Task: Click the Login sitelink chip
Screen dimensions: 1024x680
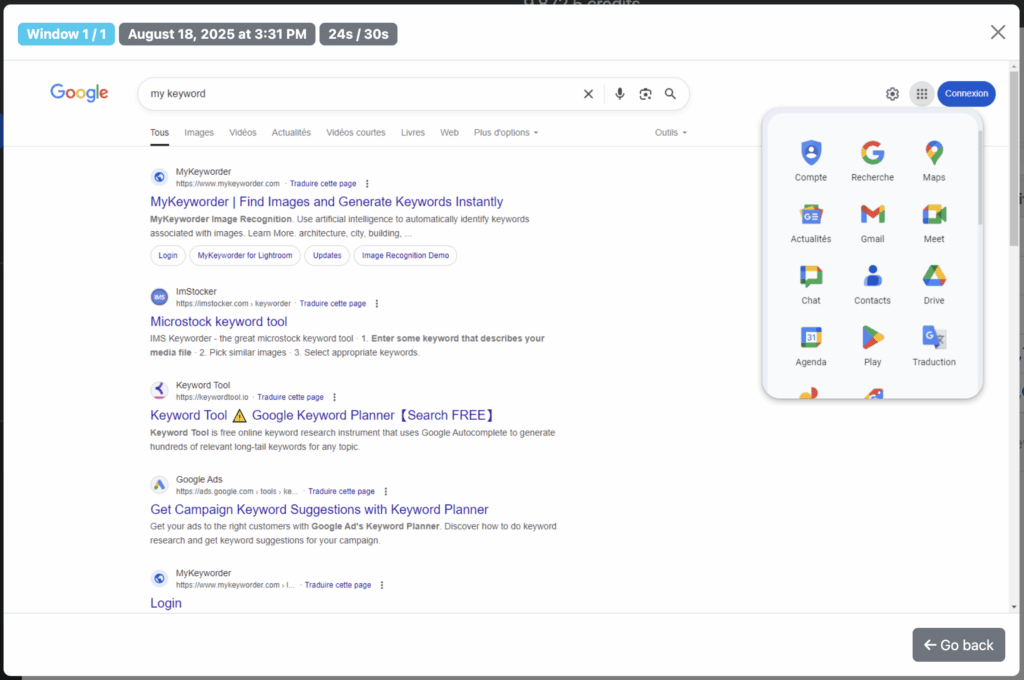Action: click(x=168, y=255)
